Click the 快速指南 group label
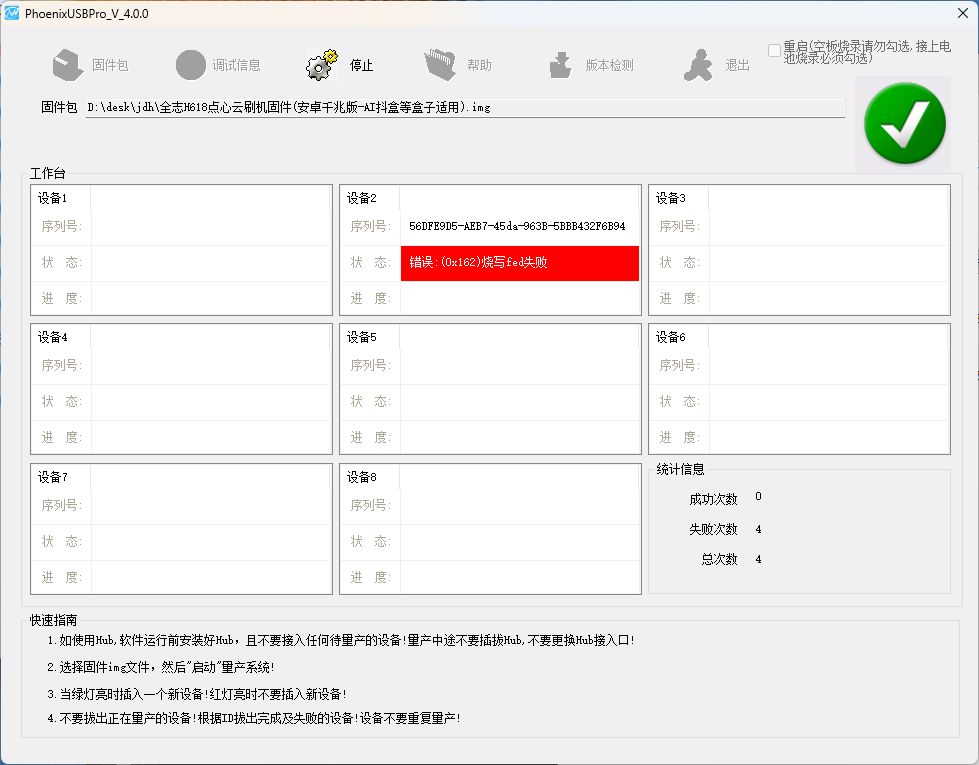This screenshot has width=979, height=765. (x=53, y=620)
